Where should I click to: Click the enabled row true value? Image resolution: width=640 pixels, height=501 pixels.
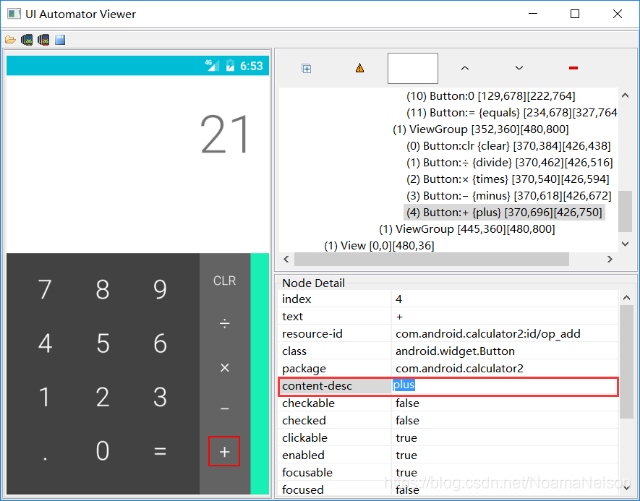coord(406,455)
